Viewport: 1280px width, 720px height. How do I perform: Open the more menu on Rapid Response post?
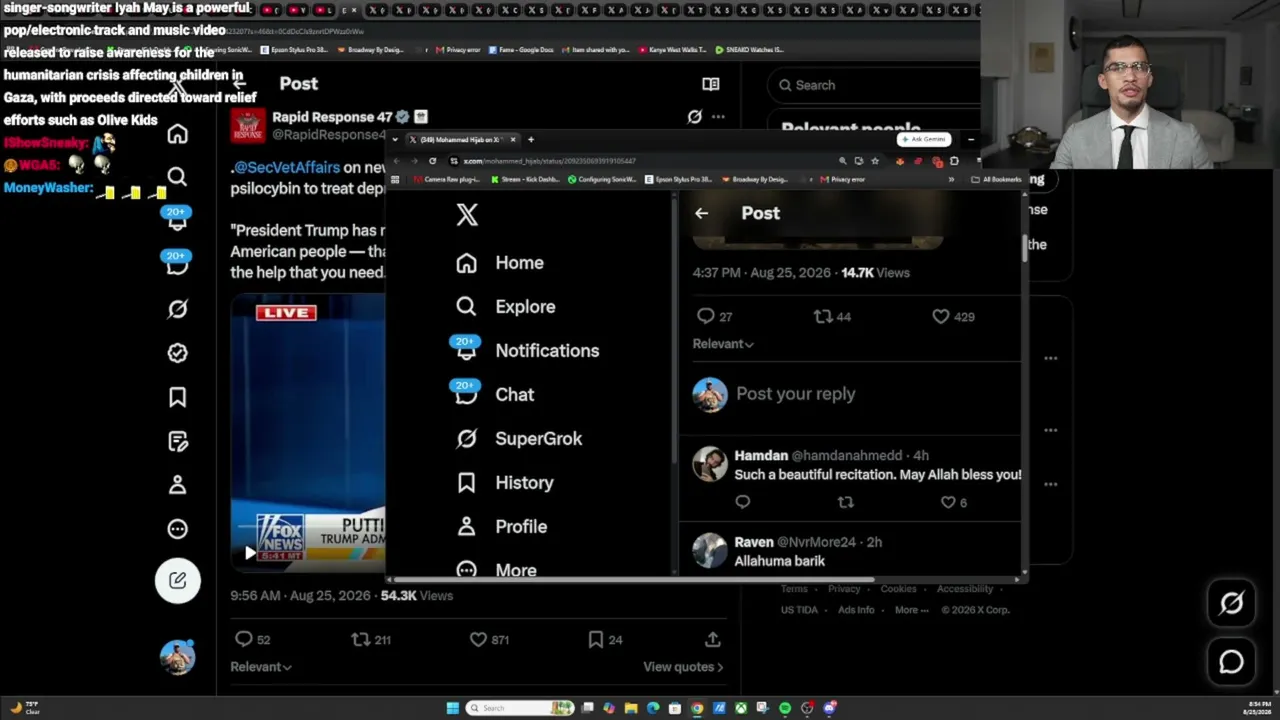point(718,117)
